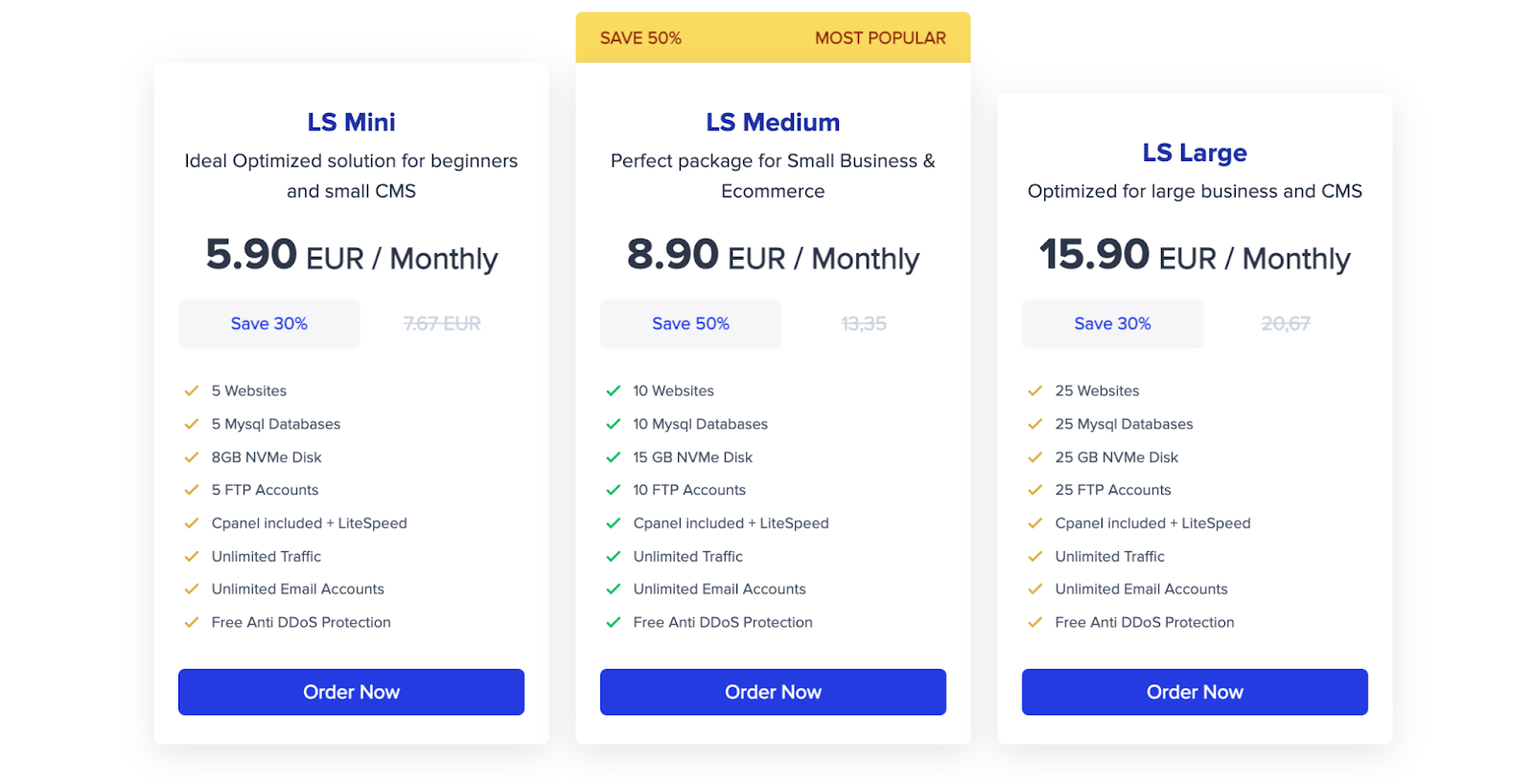
Task: Order the LS Large plan
Action: point(1195,692)
